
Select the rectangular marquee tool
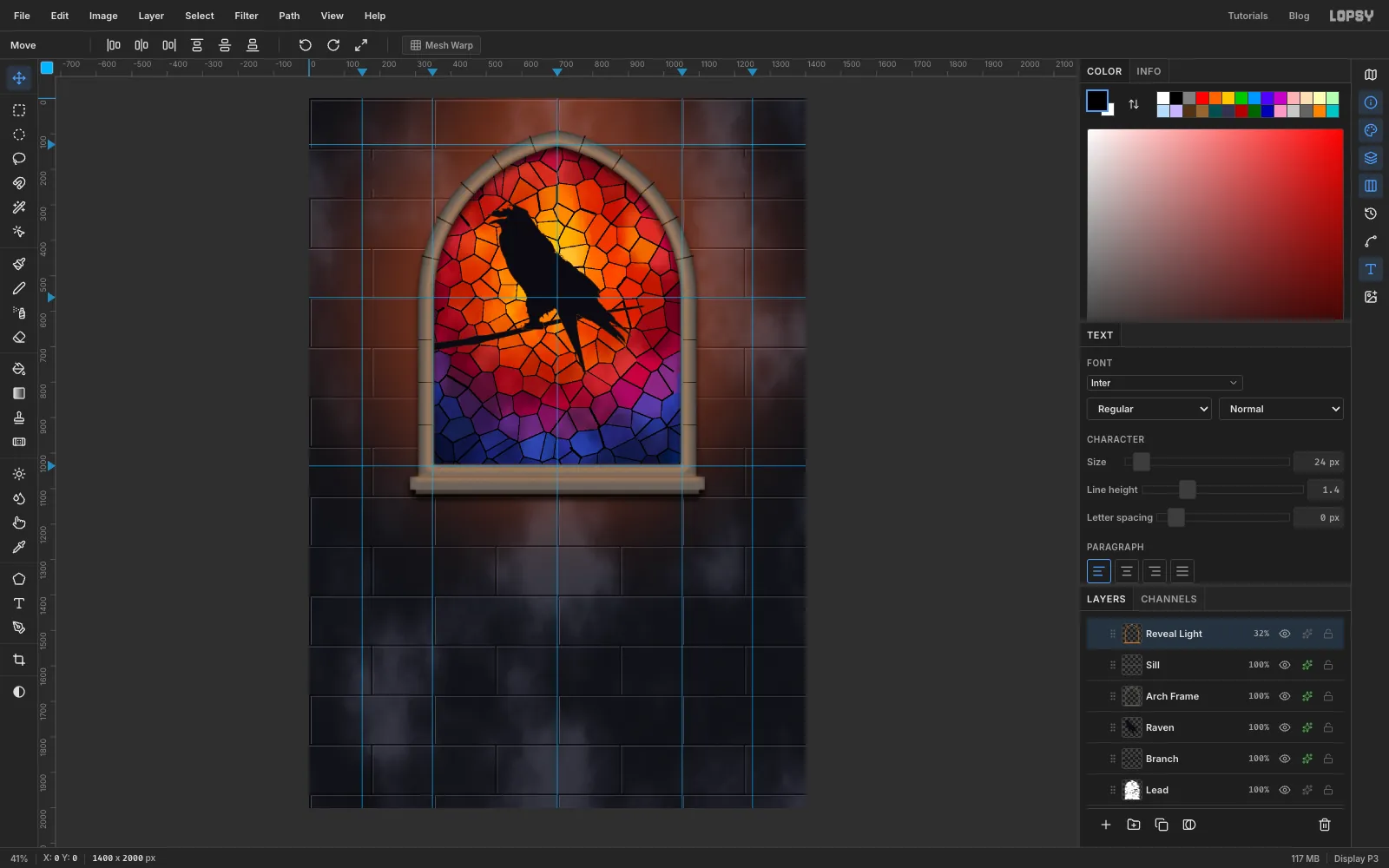click(x=19, y=110)
